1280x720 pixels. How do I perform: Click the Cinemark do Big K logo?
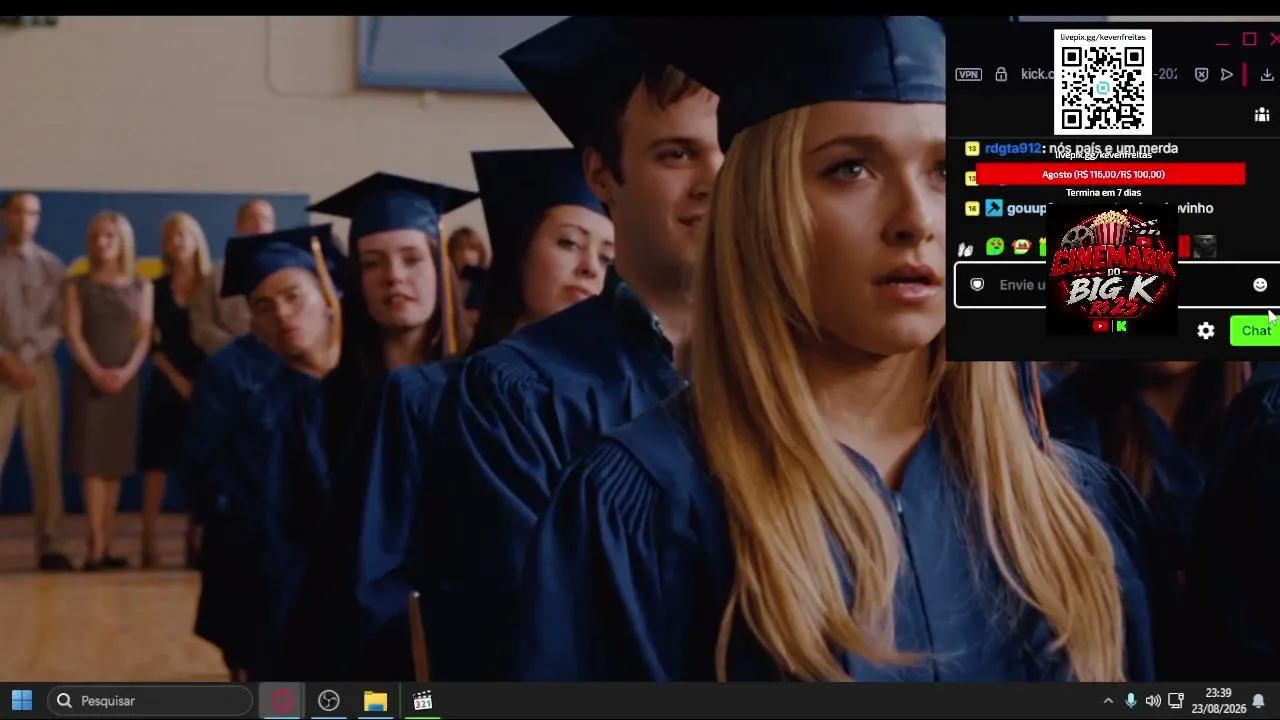coord(1112,270)
